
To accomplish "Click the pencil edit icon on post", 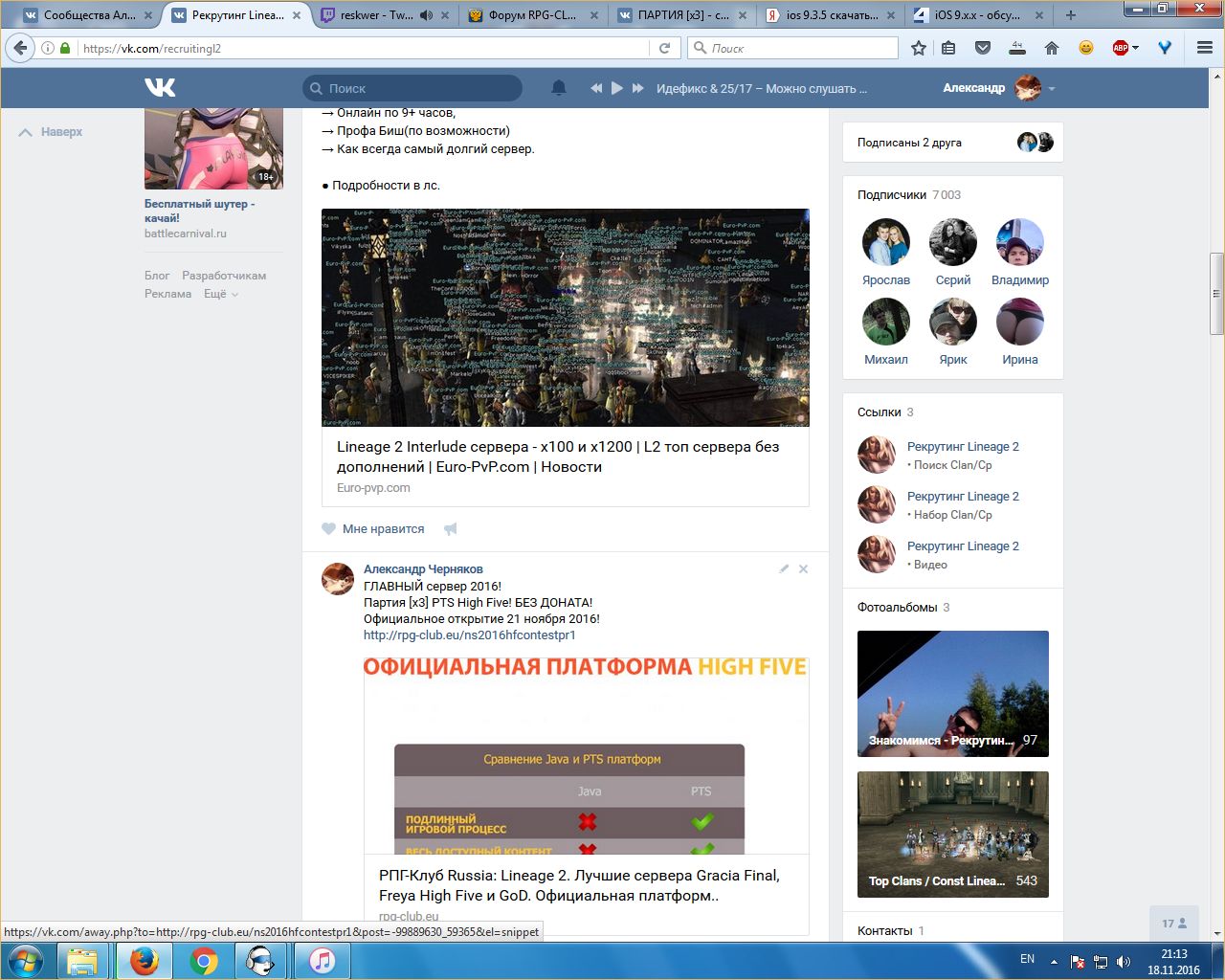I will click(784, 568).
